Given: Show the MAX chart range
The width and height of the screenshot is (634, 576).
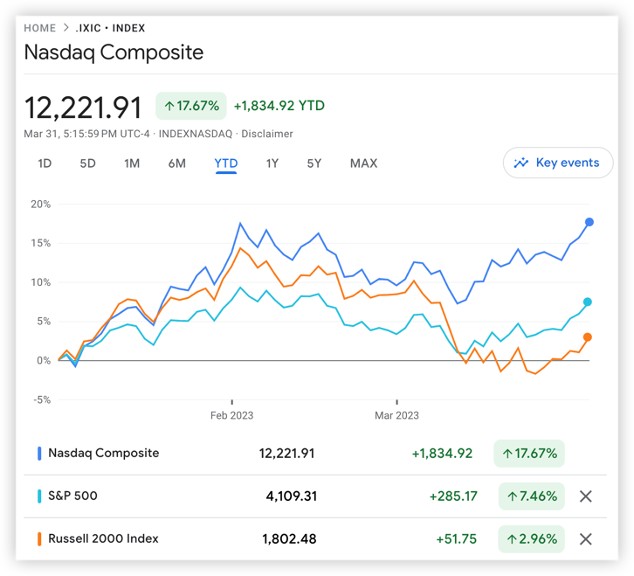Looking at the screenshot, I should click(x=364, y=163).
